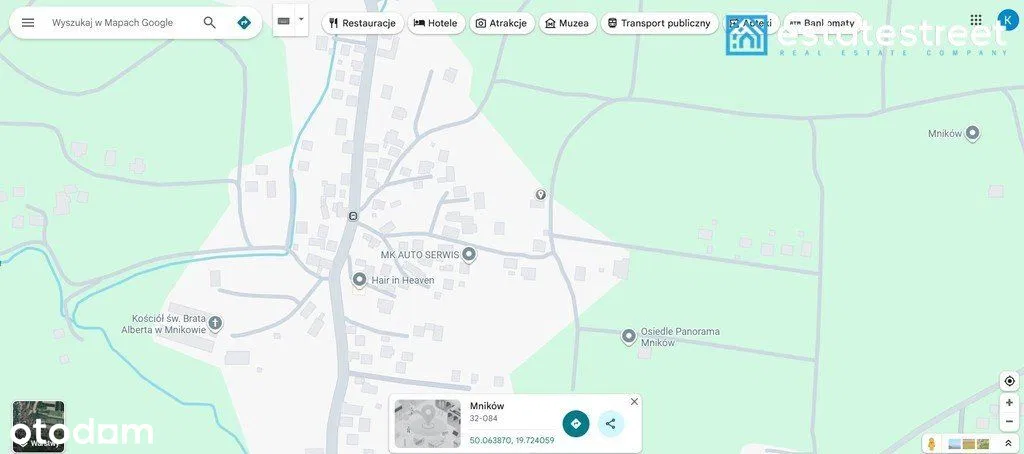Click the share icon in Mników card
Screen dimensions: 1024x454
tap(610, 424)
